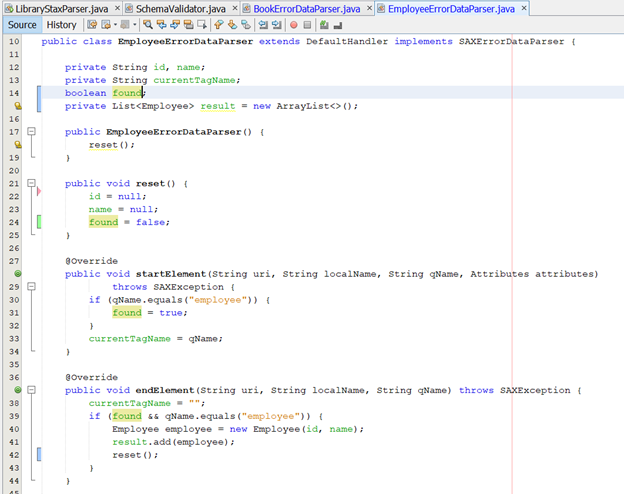Click Shift Line Right icon
The height and width of the screenshot is (494, 624).
[277, 25]
